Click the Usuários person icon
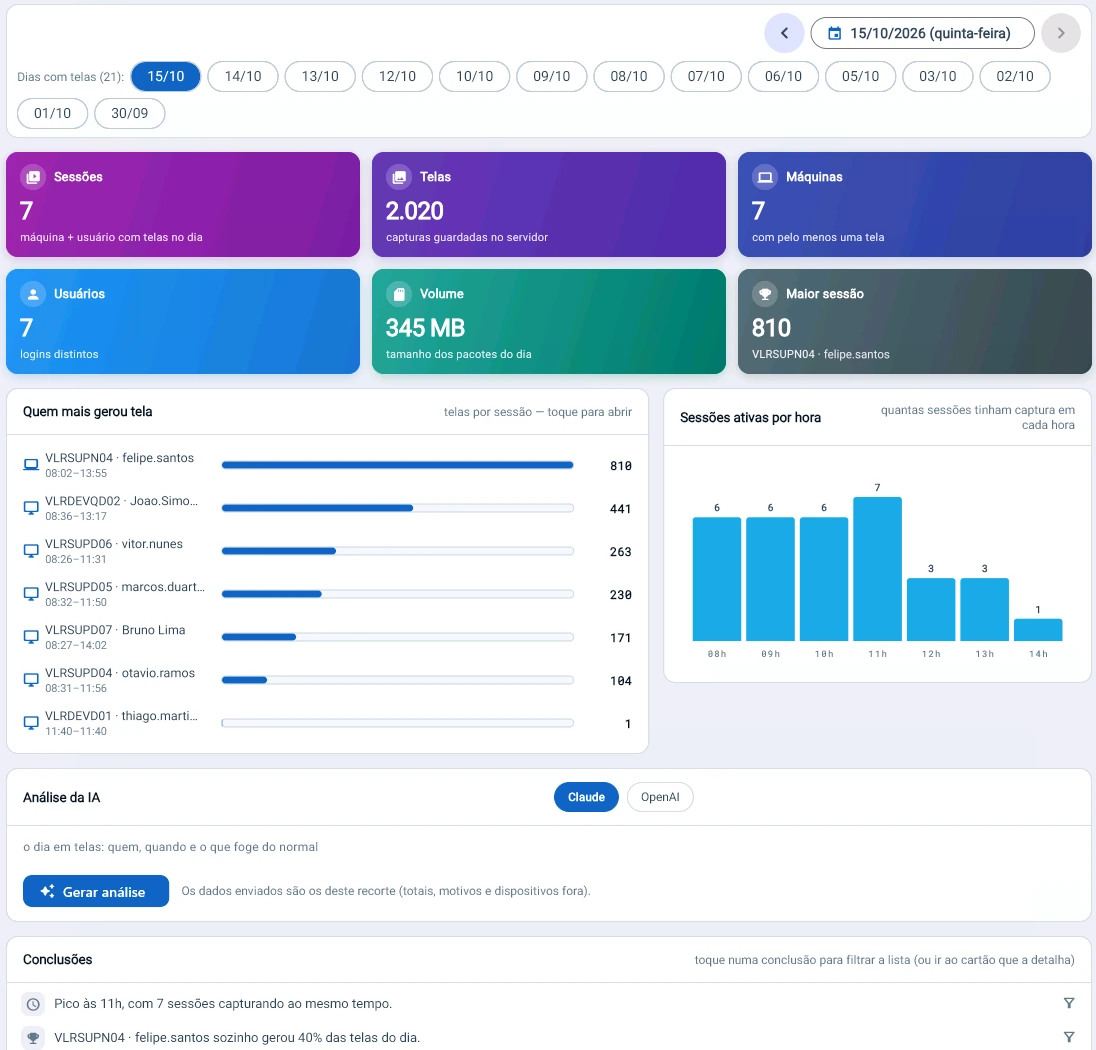 33,294
